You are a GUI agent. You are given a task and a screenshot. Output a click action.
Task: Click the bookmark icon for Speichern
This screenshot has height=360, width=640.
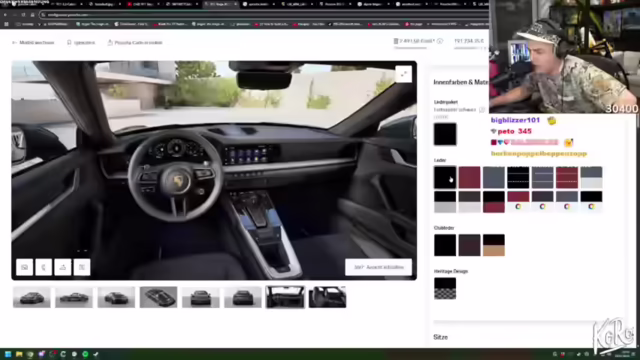69,42
